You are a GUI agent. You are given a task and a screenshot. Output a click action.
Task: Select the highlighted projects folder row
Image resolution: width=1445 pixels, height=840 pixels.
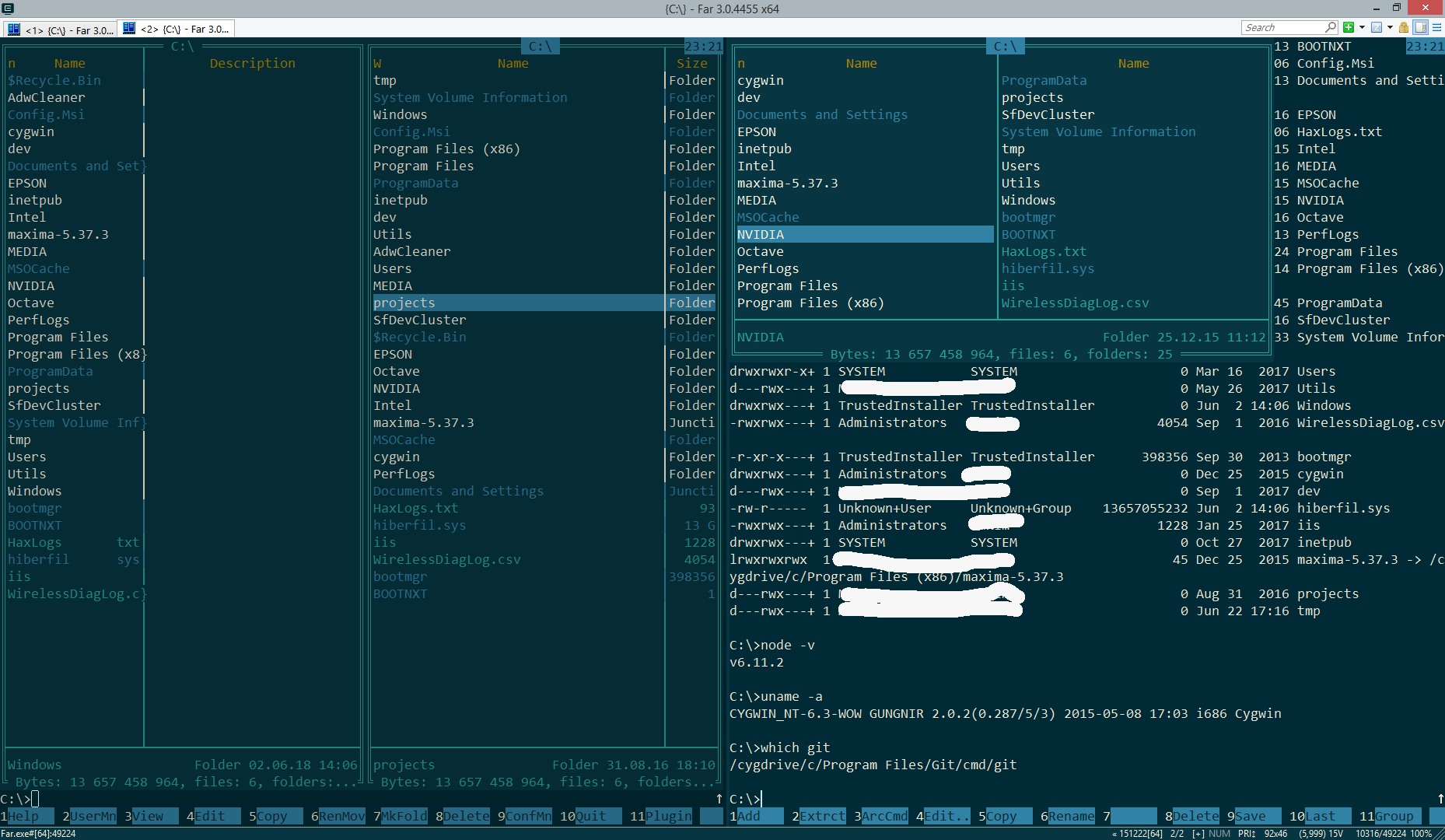(544, 303)
